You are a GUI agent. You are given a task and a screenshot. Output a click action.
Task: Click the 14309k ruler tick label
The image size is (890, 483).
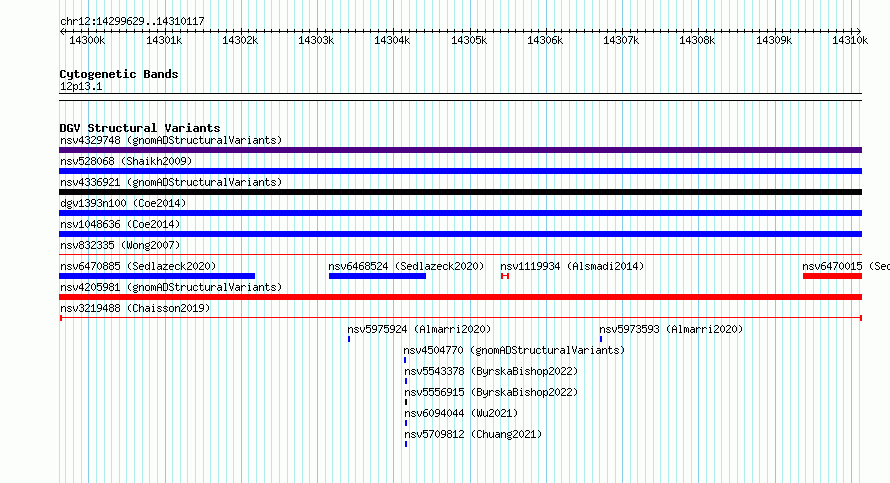pos(774,40)
